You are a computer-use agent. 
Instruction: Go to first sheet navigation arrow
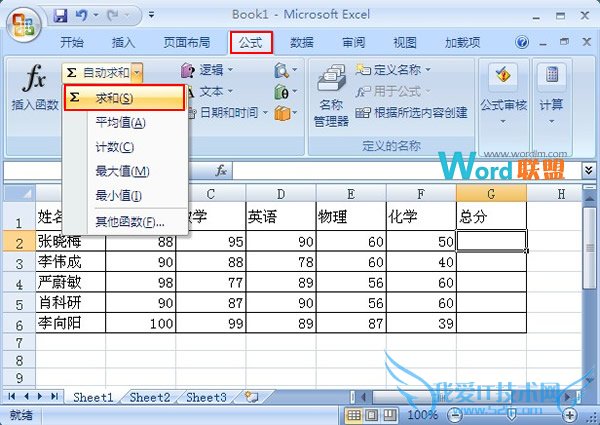11,397
